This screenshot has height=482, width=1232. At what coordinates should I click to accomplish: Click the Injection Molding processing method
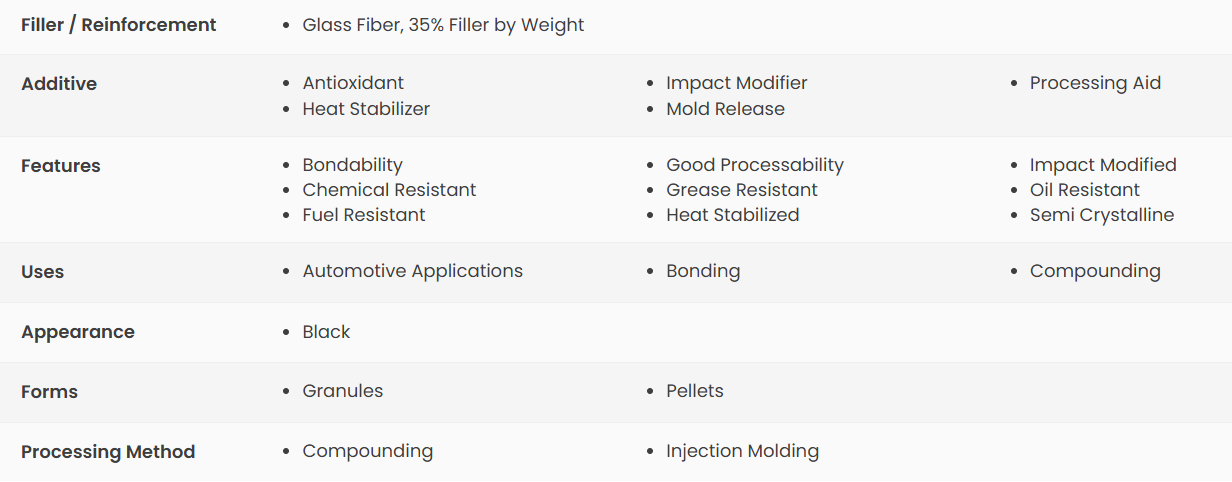[x=742, y=451]
